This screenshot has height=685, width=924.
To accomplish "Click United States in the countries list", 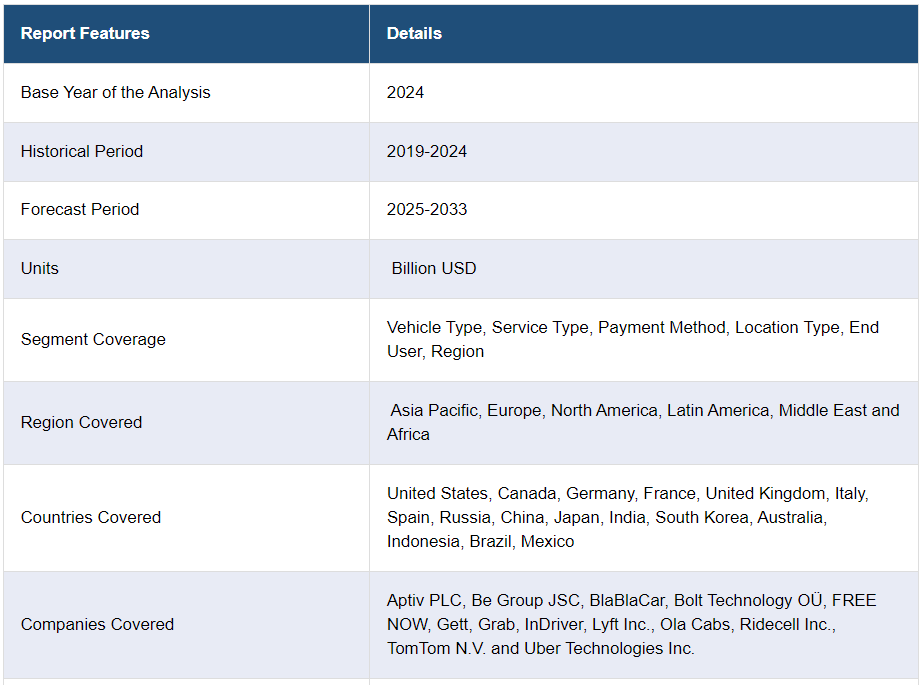I will (x=438, y=493).
